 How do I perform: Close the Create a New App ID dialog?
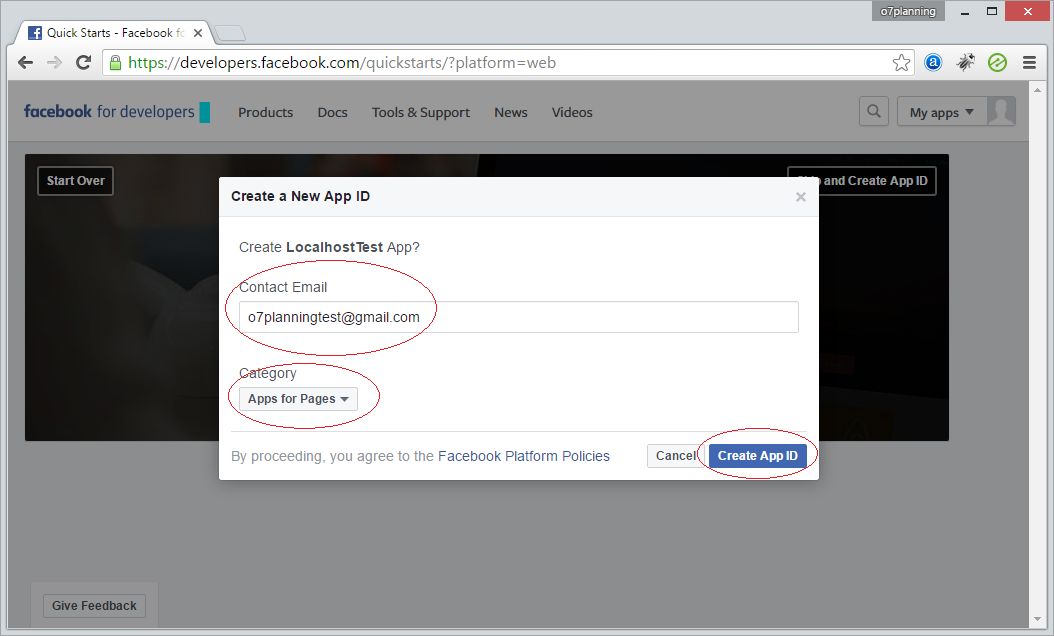(x=801, y=197)
